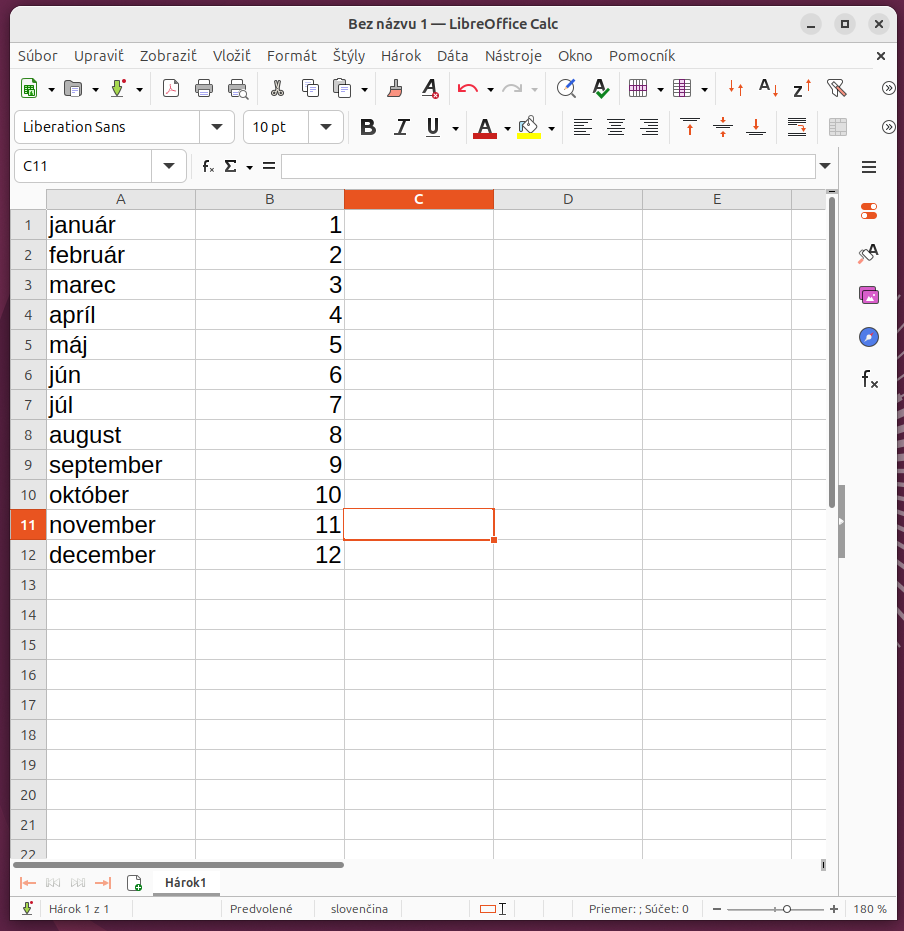Open the background color dropdown arrow
The width and height of the screenshot is (904, 931).
coord(551,128)
